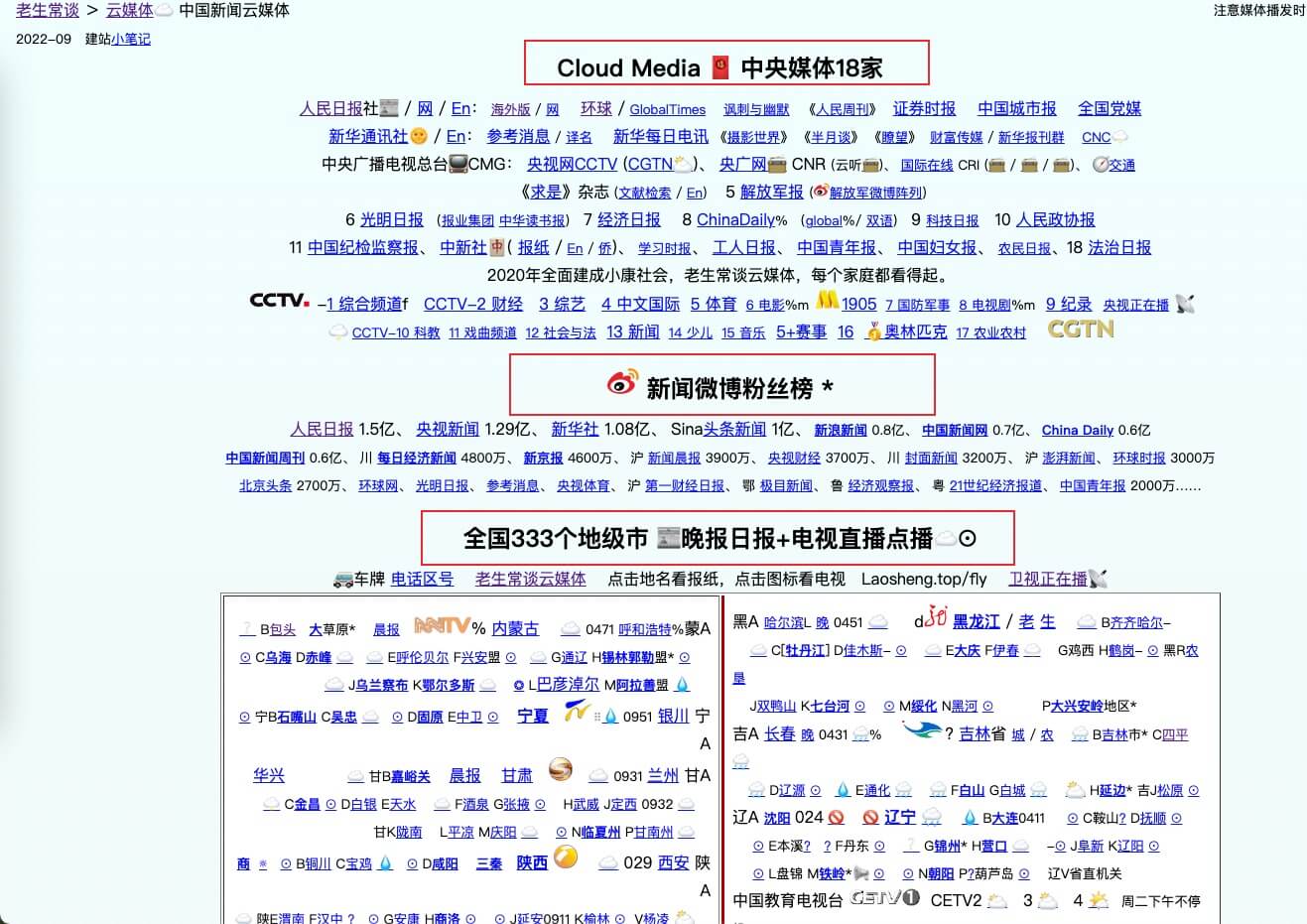This screenshot has height=924, width=1307.
Task: Open the 长春 city link
Action: point(780,733)
